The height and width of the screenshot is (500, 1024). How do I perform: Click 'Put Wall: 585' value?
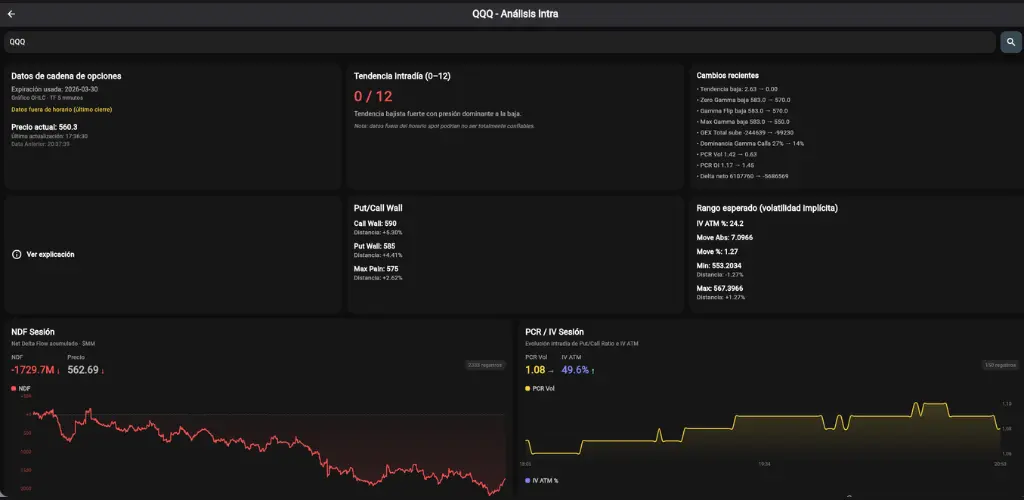374,246
